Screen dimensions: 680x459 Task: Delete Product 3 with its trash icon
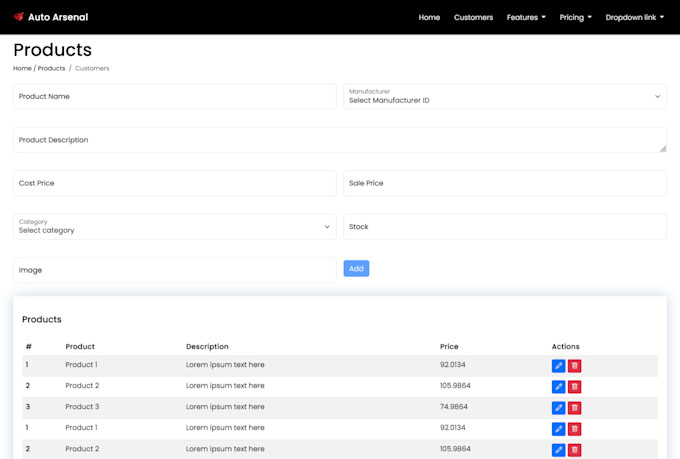pos(575,408)
